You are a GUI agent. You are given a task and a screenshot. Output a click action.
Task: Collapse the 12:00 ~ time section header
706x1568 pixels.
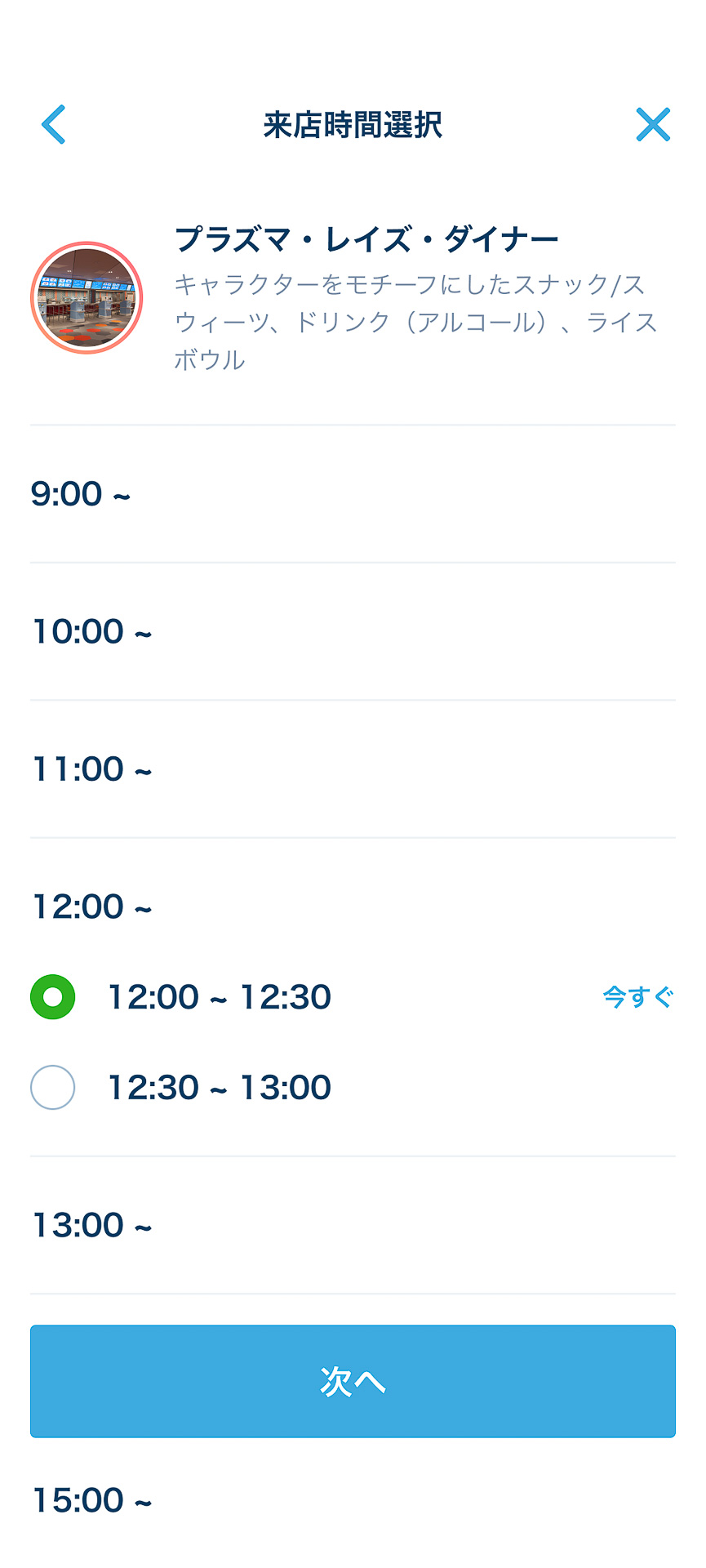[x=91, y=907]
